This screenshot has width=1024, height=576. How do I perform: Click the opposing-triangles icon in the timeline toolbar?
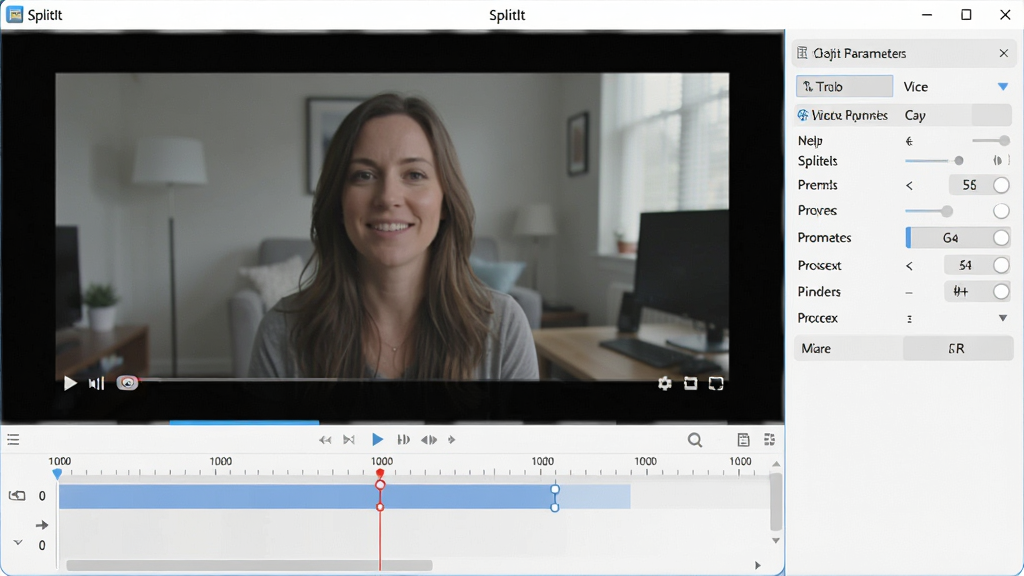point(429,440)
